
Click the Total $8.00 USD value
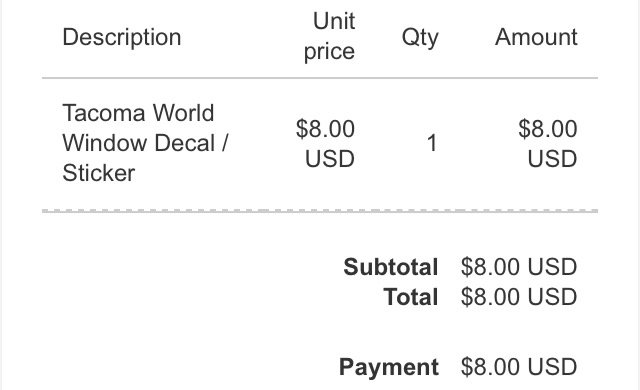[519, 297]
